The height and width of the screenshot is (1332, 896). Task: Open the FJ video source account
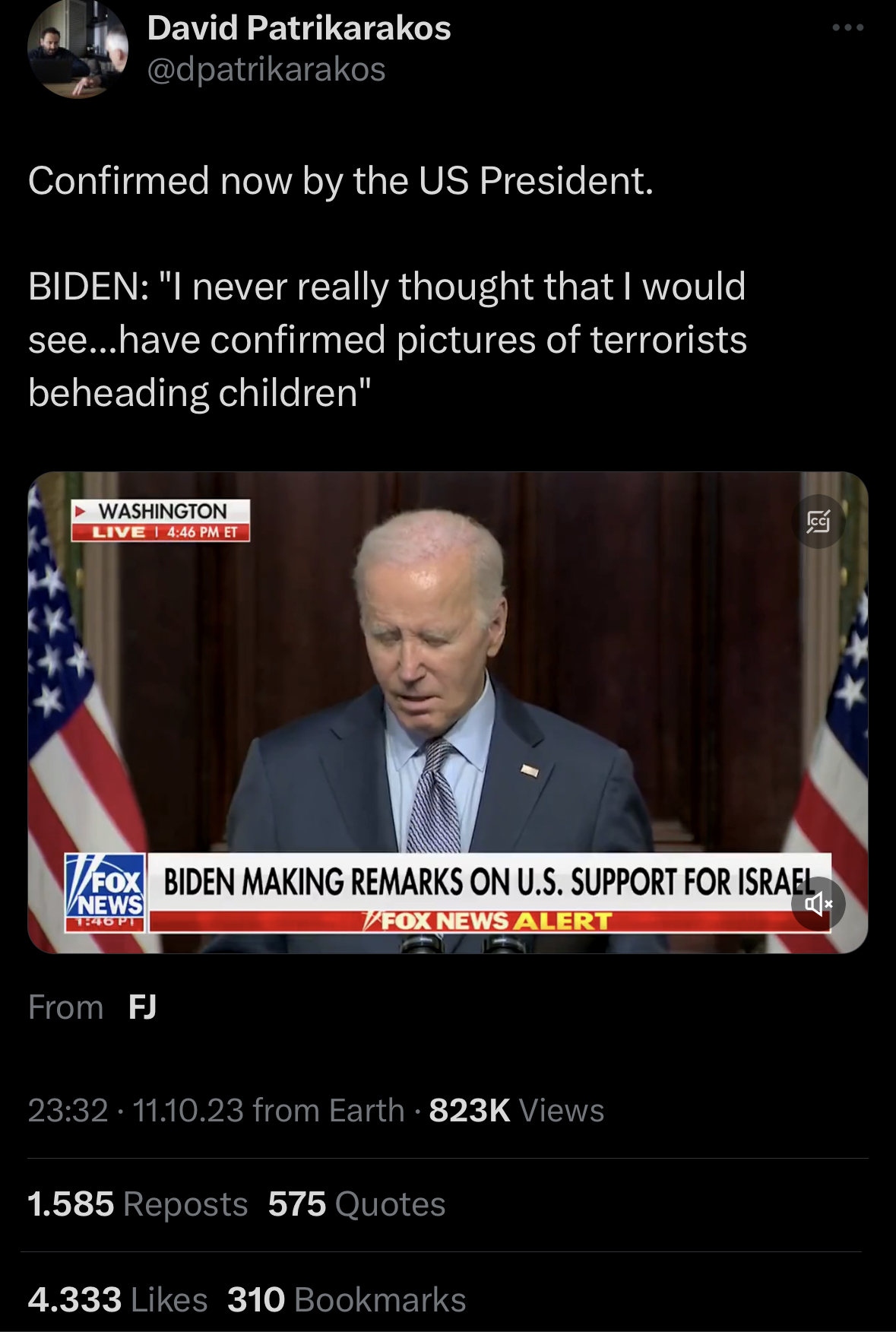pos(142,1007)
